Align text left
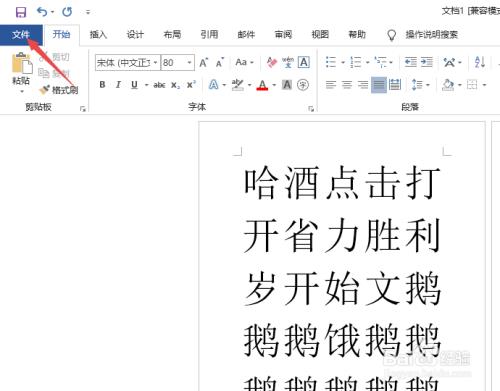This screenshot has width=500, height=391. tap(331, 85)
